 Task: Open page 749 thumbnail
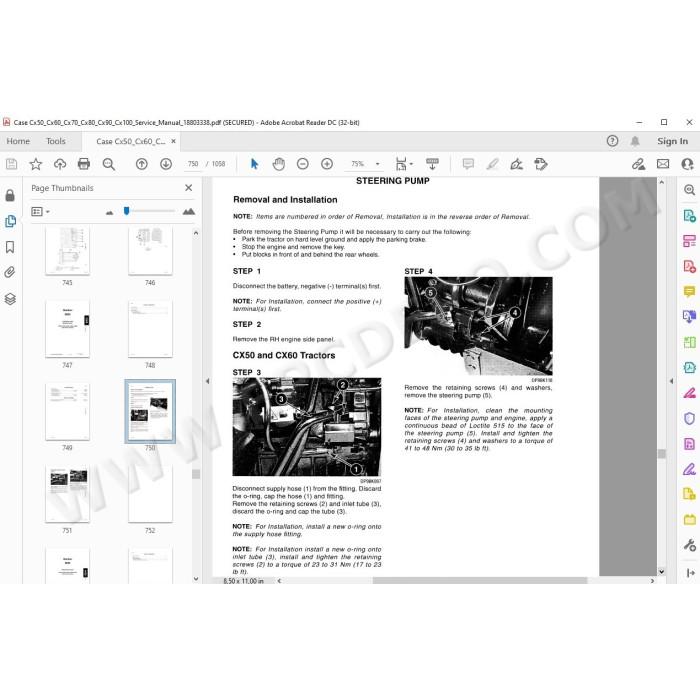67,412
